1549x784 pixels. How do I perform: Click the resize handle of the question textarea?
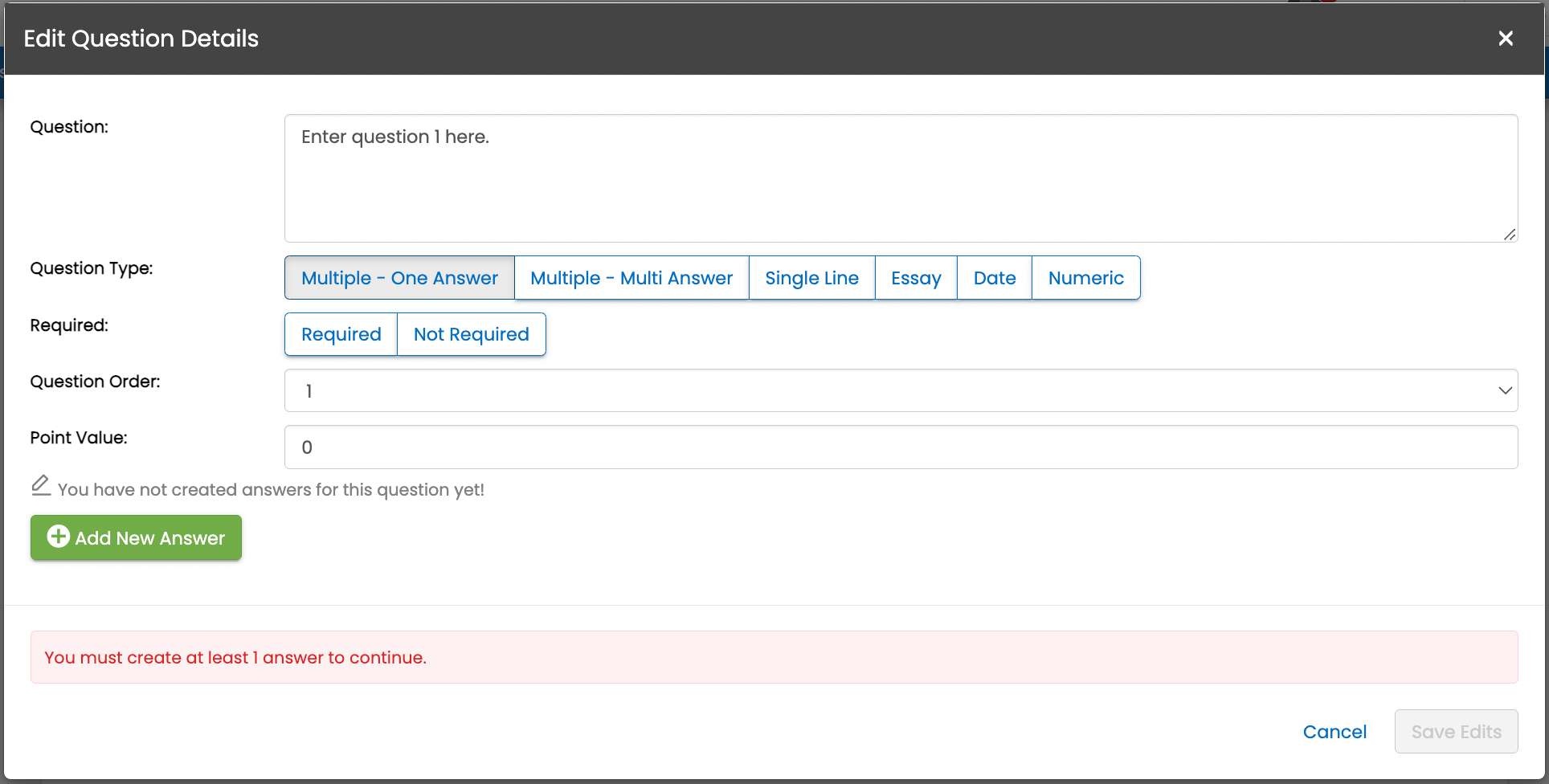pos(1509,234)
